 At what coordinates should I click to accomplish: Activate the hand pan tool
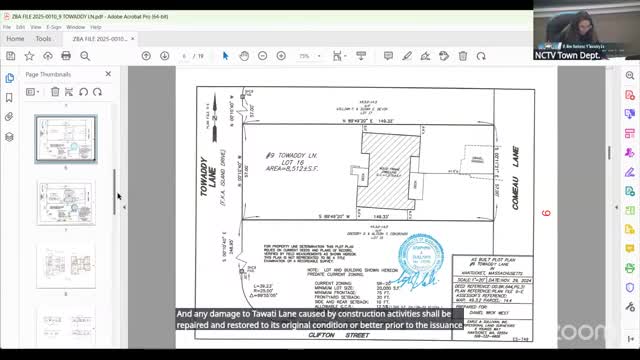coord(244,56)
